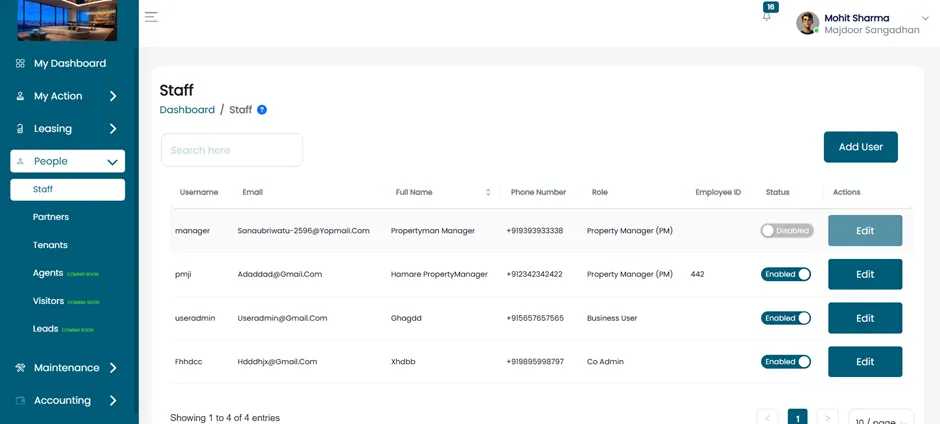Select page 1 in pagination
The image size is (940, 424).
[x=797, y=417]
